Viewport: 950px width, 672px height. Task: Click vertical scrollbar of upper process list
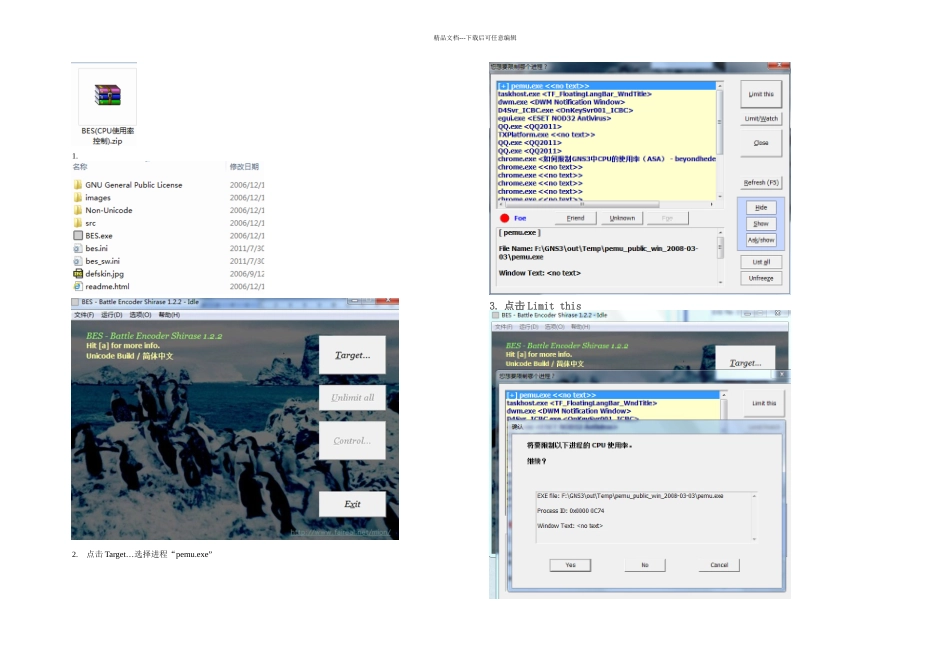[720, 141]
